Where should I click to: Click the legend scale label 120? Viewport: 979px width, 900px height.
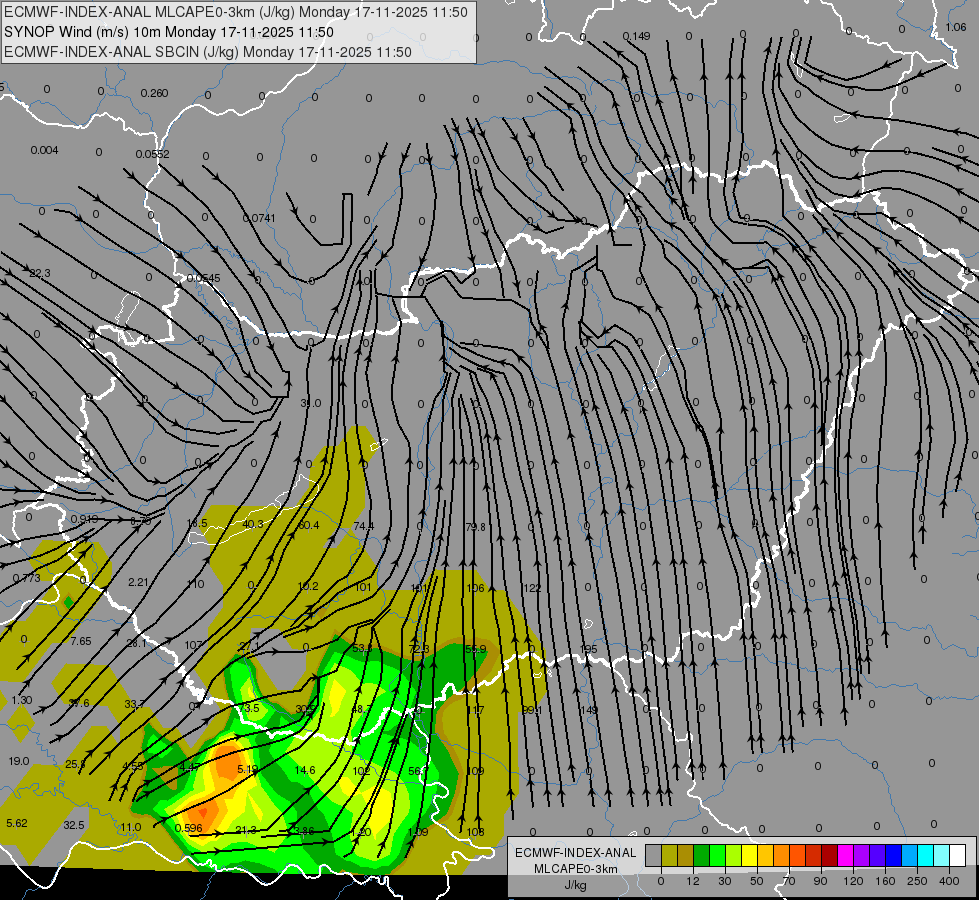point(853,881)
